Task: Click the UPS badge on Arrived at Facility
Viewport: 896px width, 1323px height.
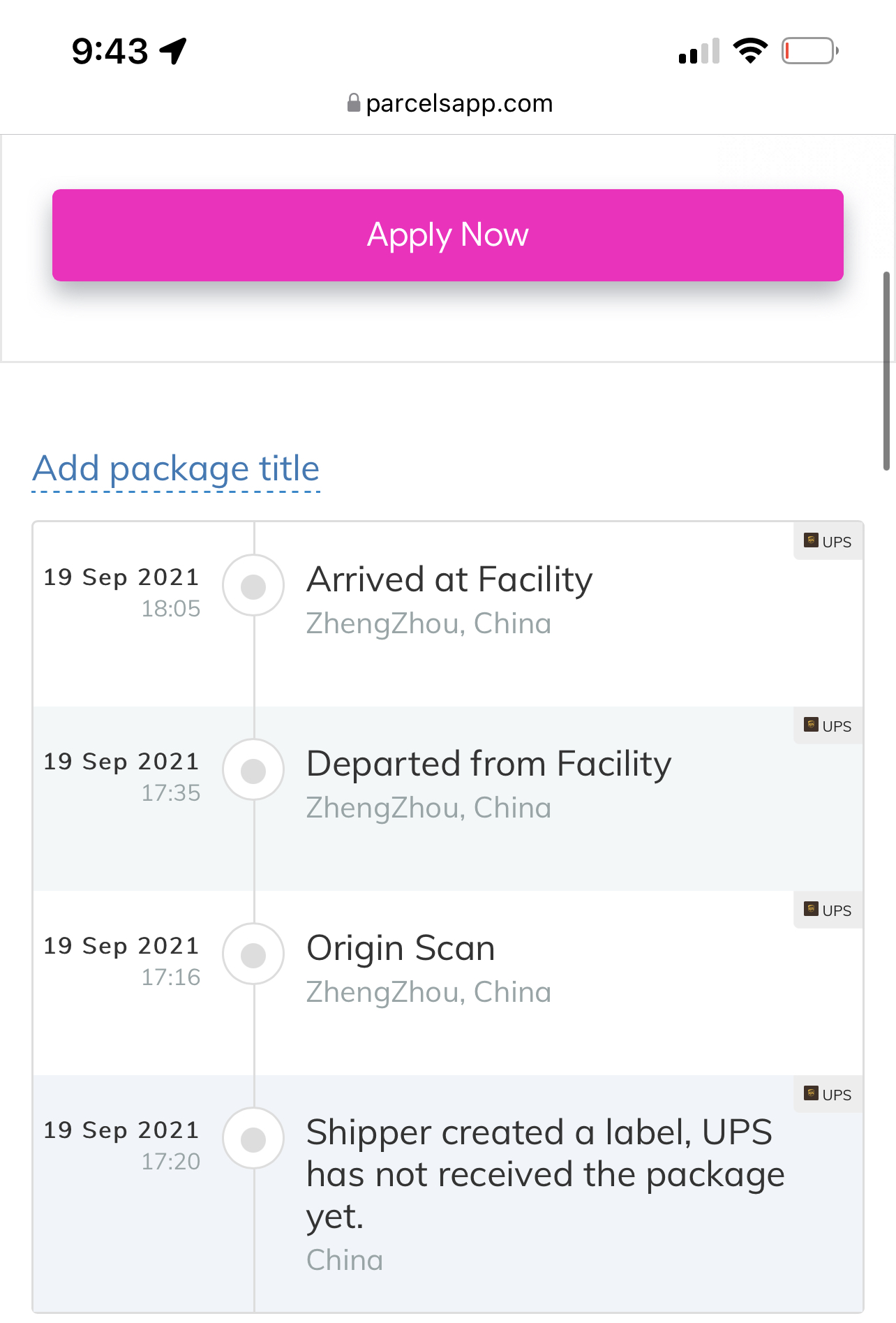Action: (x=828, y=541)
